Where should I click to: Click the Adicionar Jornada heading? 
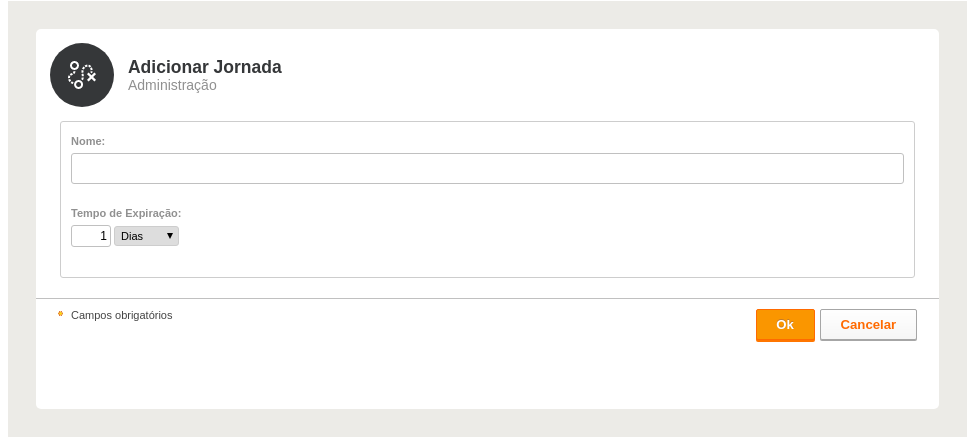pos(205,67)
